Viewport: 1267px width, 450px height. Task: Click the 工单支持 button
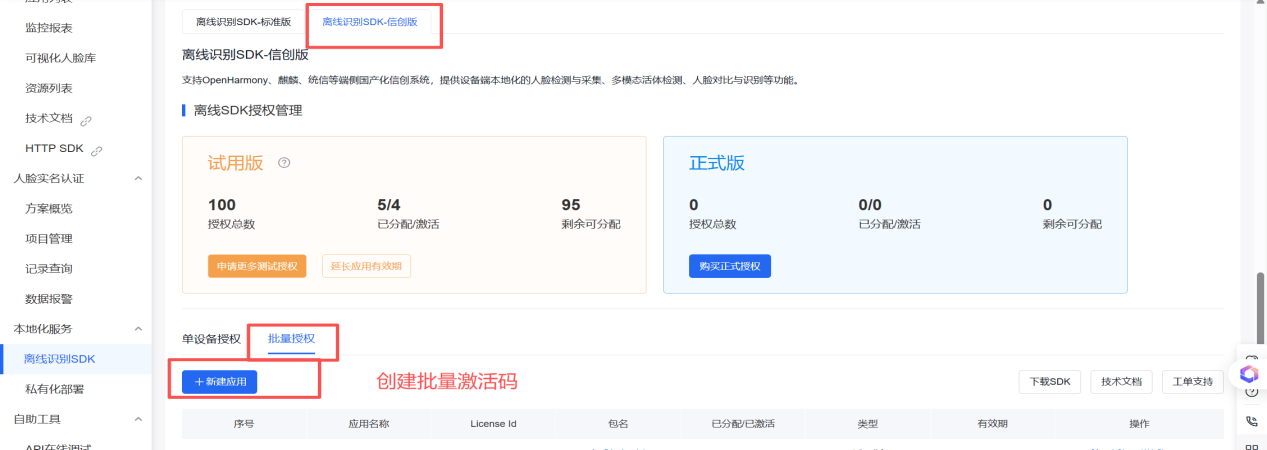click(x=1192, y=382)
